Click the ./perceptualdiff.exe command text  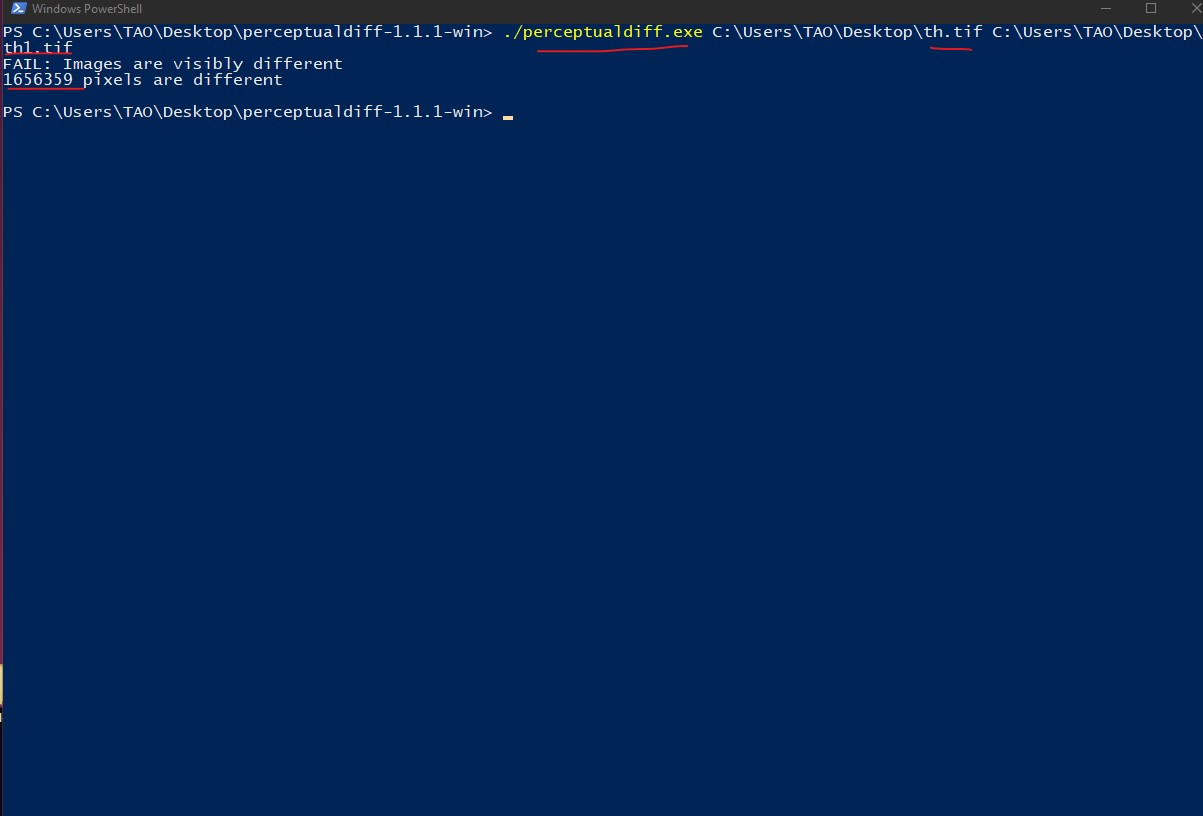click(603, 32)
